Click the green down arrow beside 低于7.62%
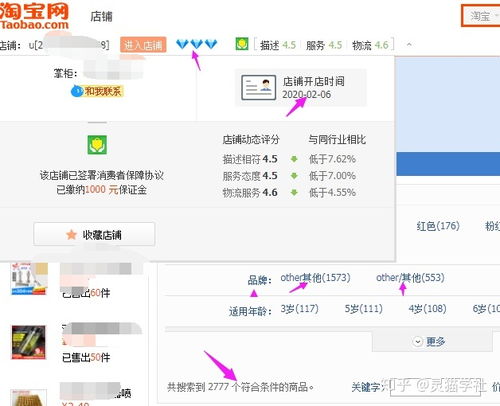Image resolution: width=500 pixels, height=406 pixels. point(294,159)
